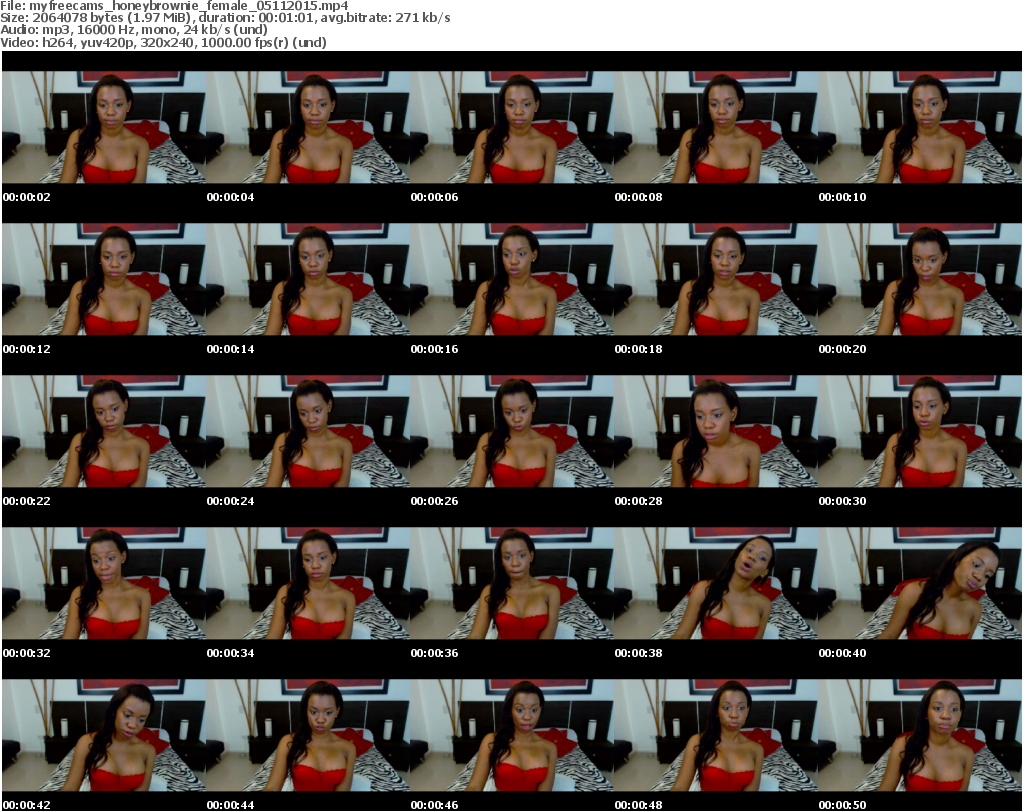Select the thumbnail frame stamped 00:00:30
1024x811 pixels.
point(920,432)
